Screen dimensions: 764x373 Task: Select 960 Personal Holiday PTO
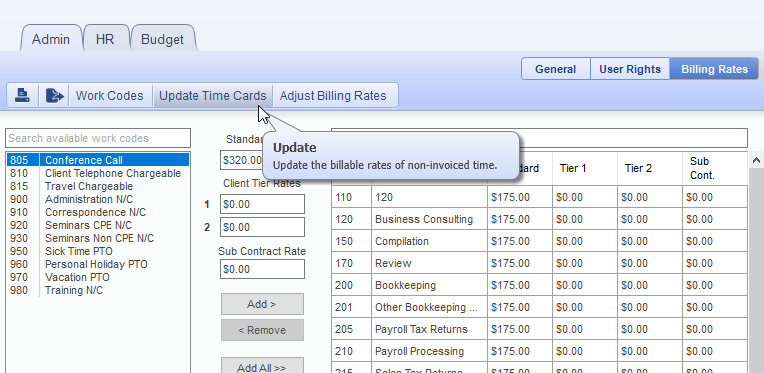98,264
